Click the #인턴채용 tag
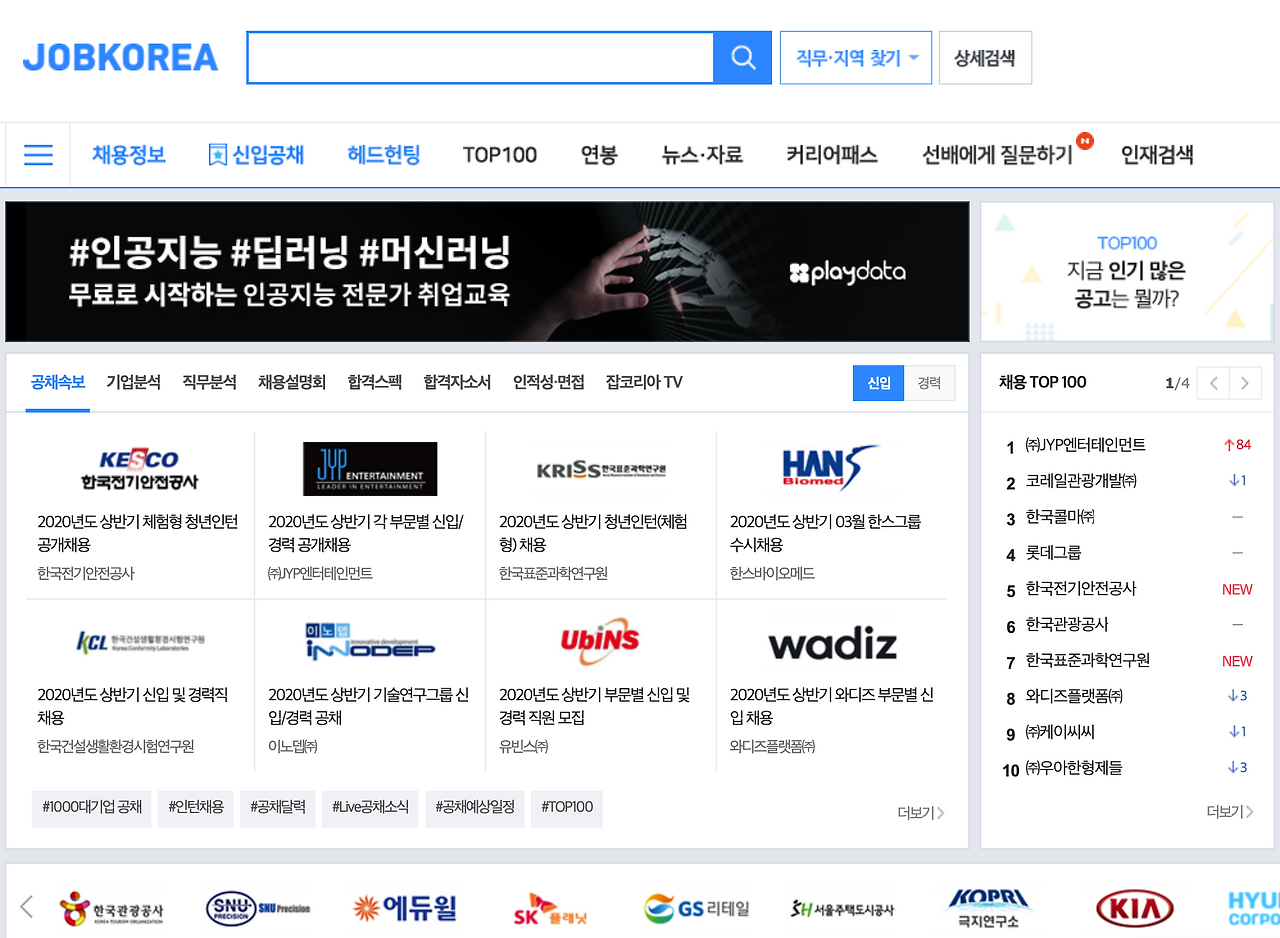Image resolution: width=1280 pixels, height=938 pixels. [196, 808]
